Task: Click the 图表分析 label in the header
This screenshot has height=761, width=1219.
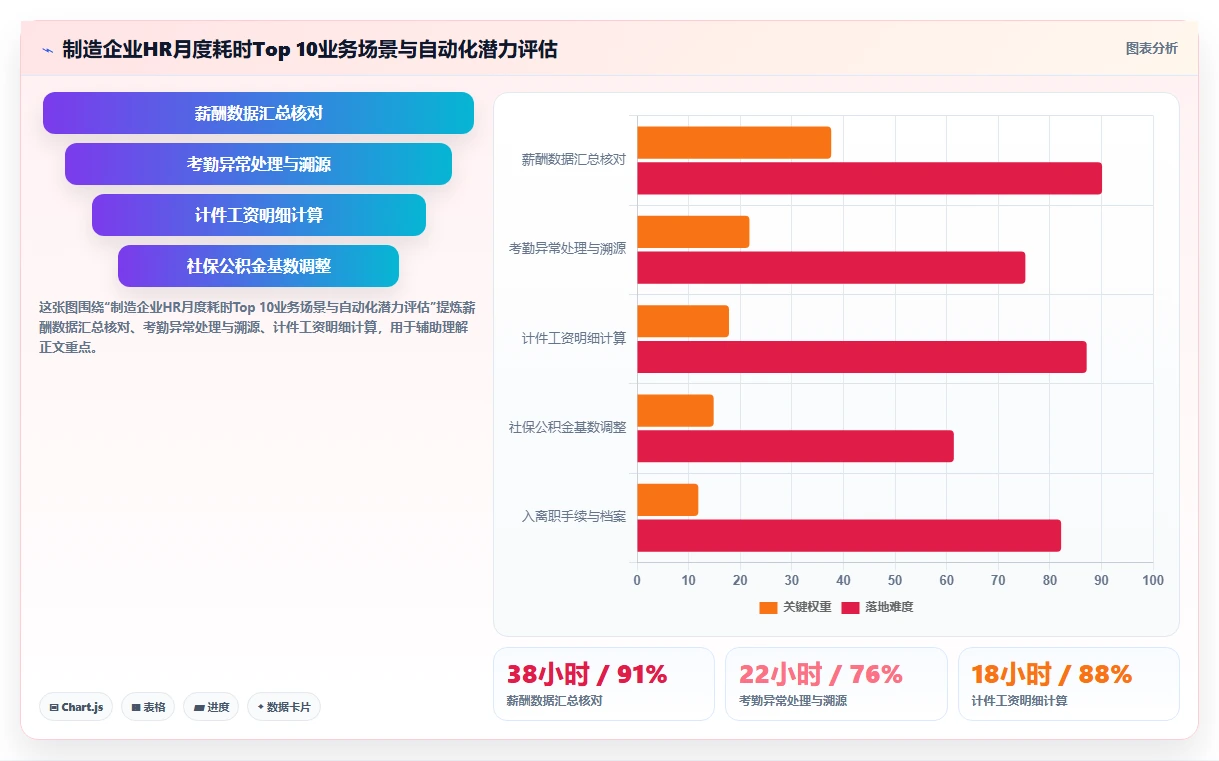Action: (1151, 48)
